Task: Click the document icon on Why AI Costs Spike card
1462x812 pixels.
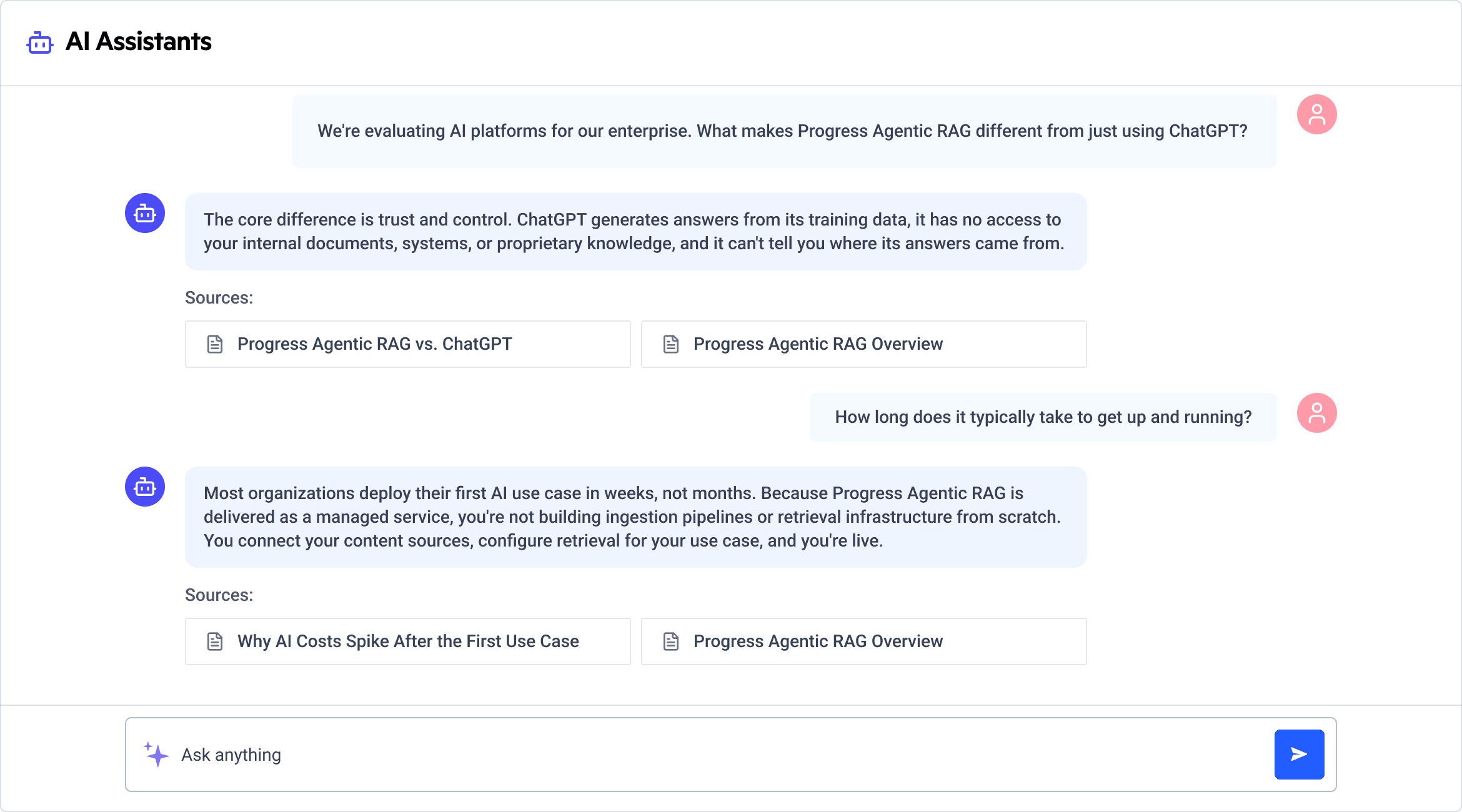Action: (x=215, y=641)
